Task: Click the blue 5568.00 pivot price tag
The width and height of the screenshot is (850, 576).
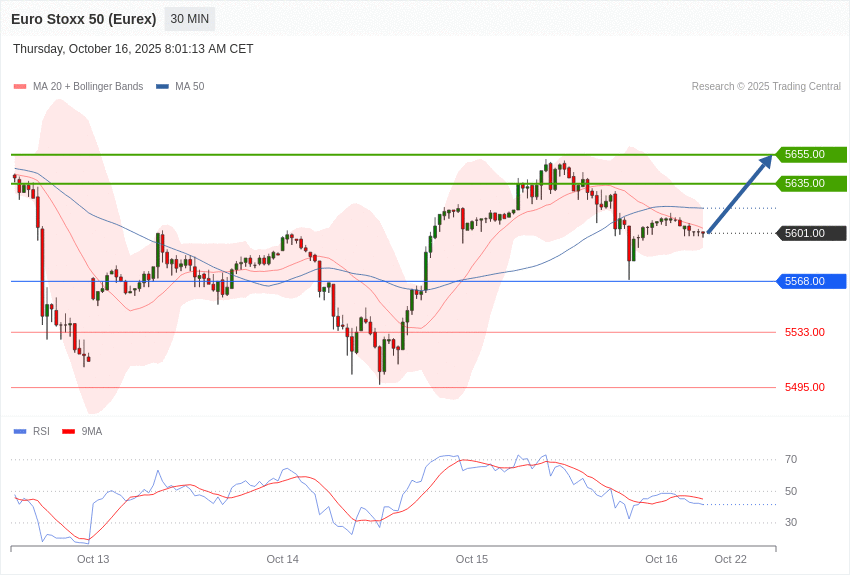Action: click(810, 282)
